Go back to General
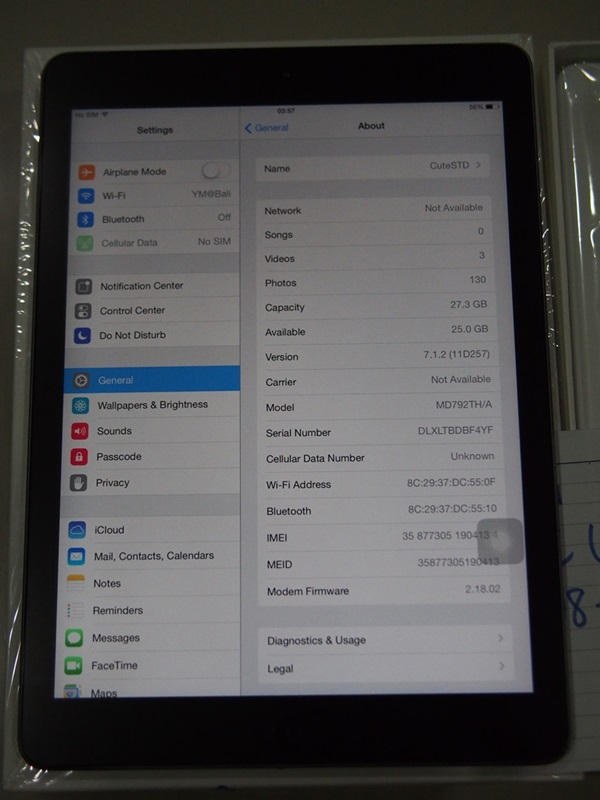600x800 pixels. coord(267,128)
